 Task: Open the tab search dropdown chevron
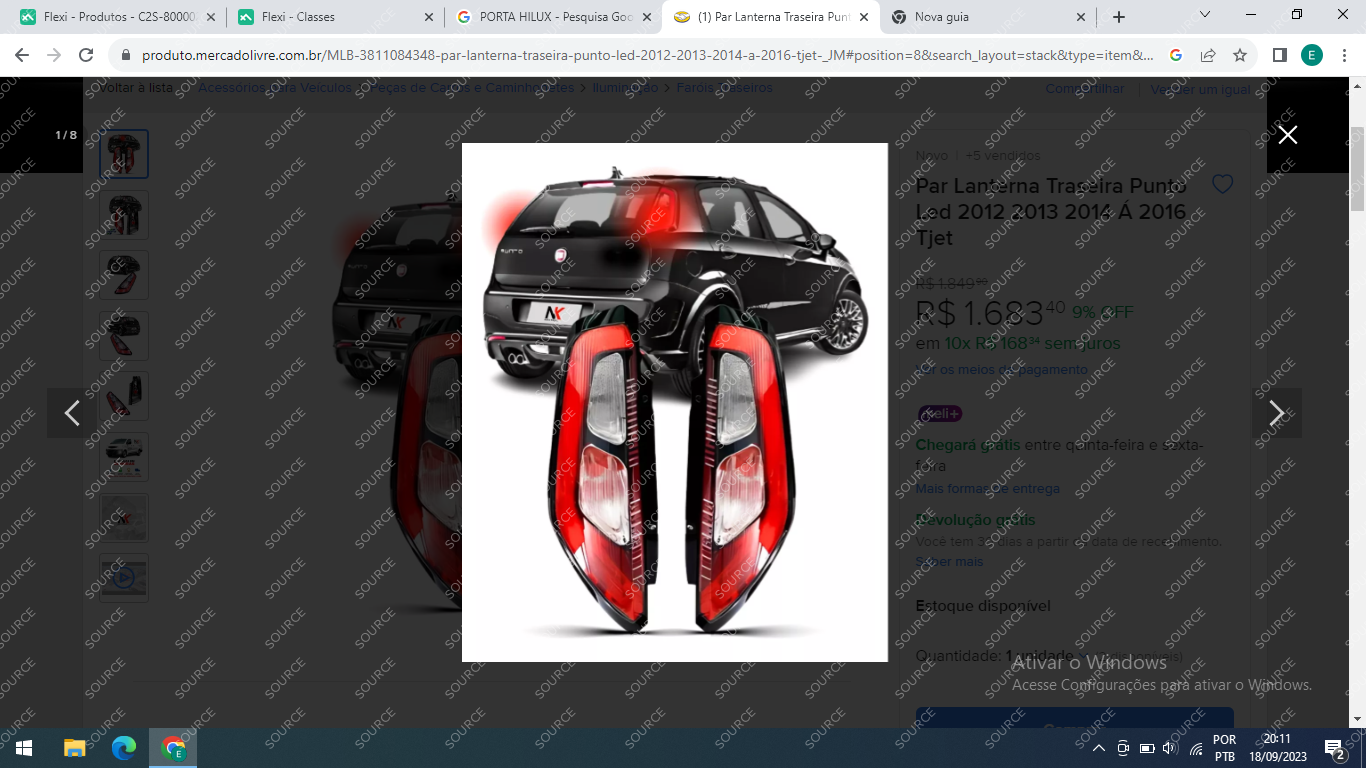click(1205, 15)
